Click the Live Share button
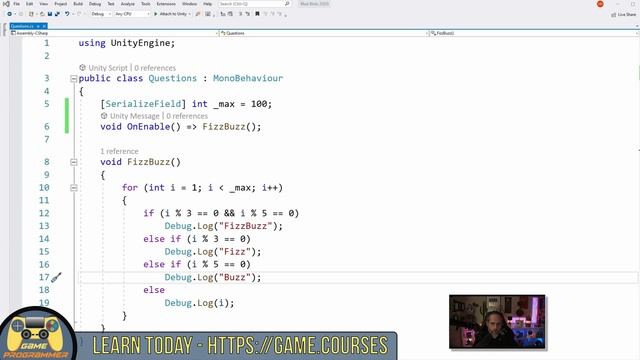Screen dimensions: 640x360 coord(624,14)
